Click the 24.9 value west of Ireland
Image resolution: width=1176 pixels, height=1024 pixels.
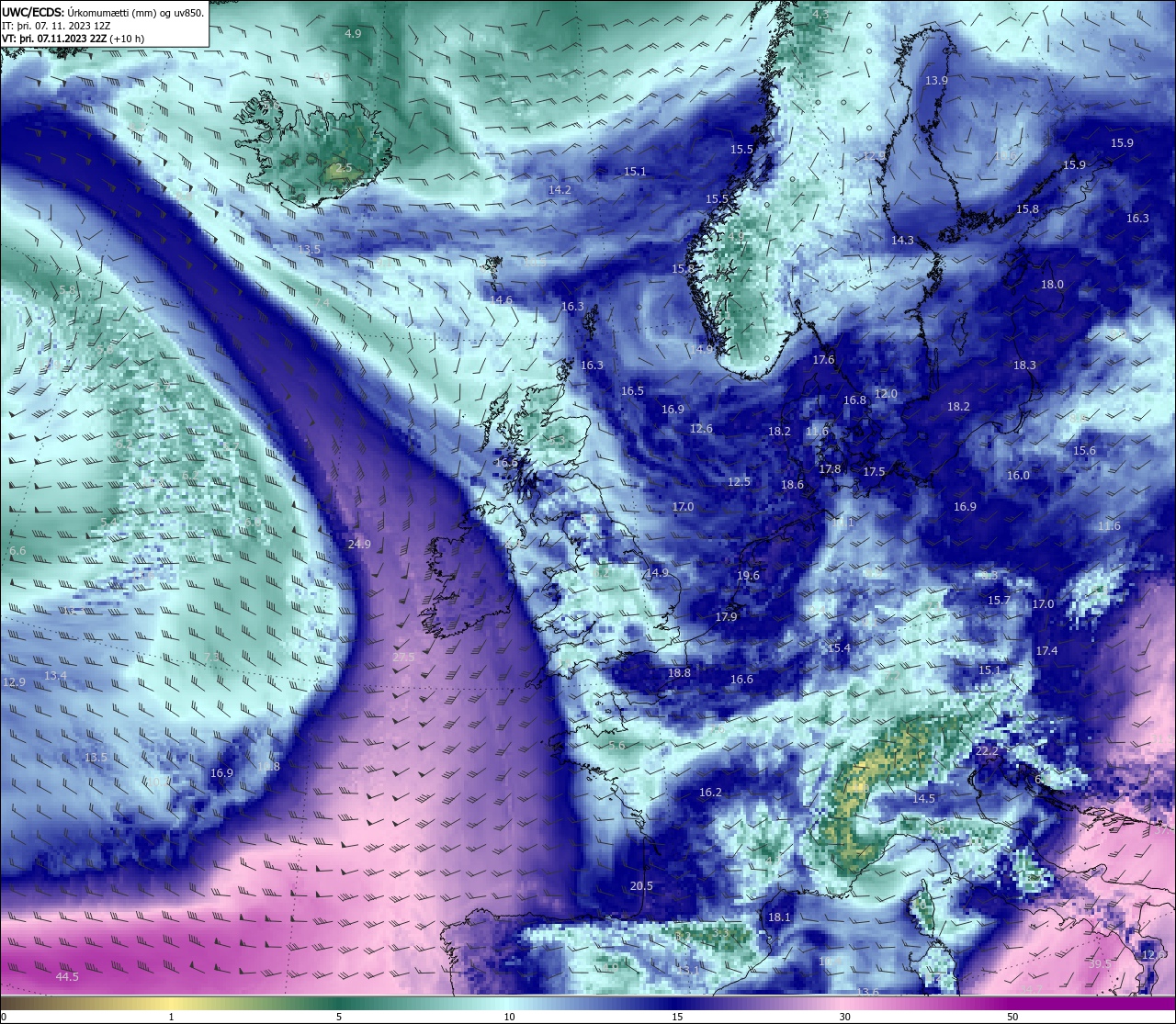359,545
